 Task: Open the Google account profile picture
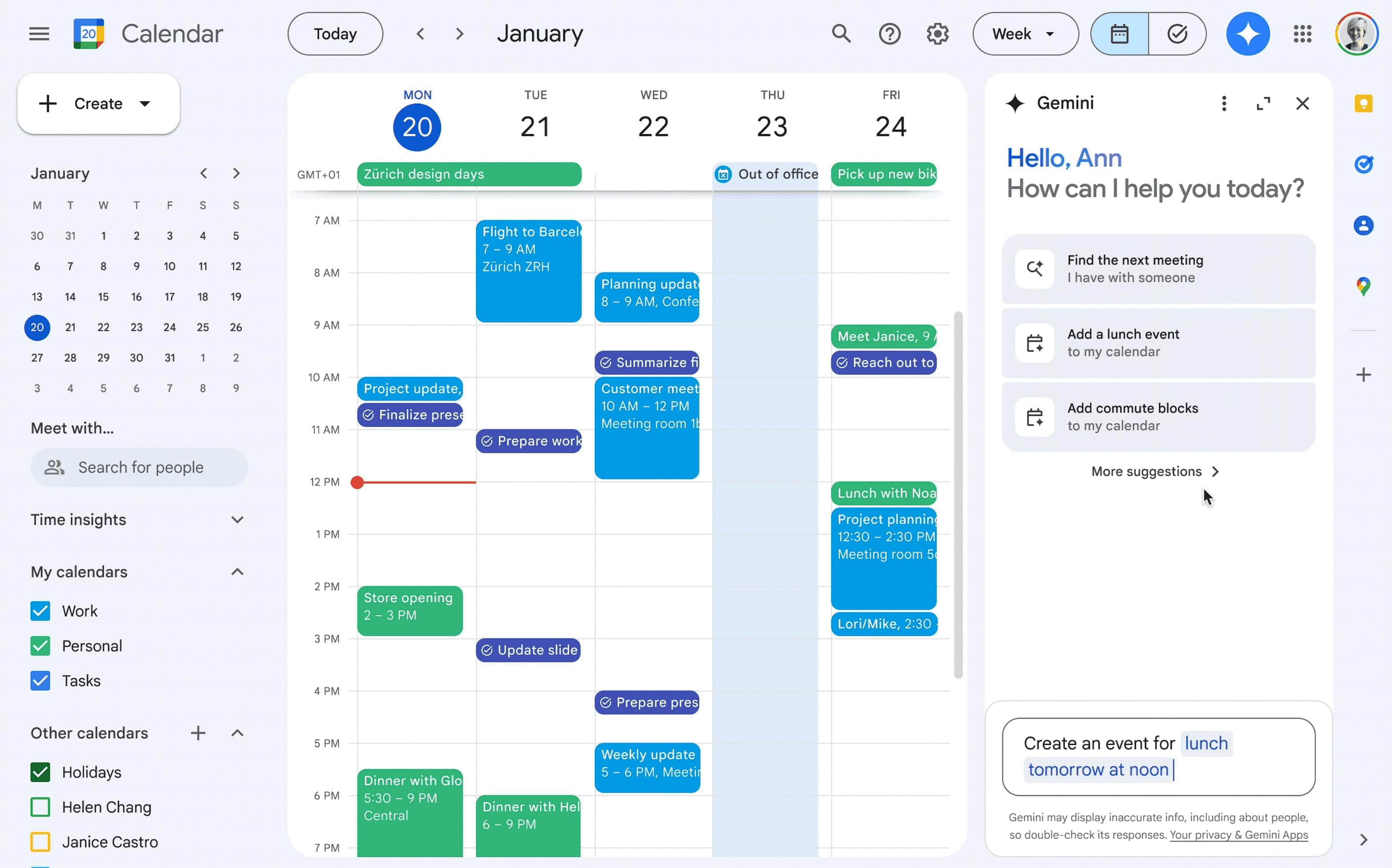point(1356,34)
